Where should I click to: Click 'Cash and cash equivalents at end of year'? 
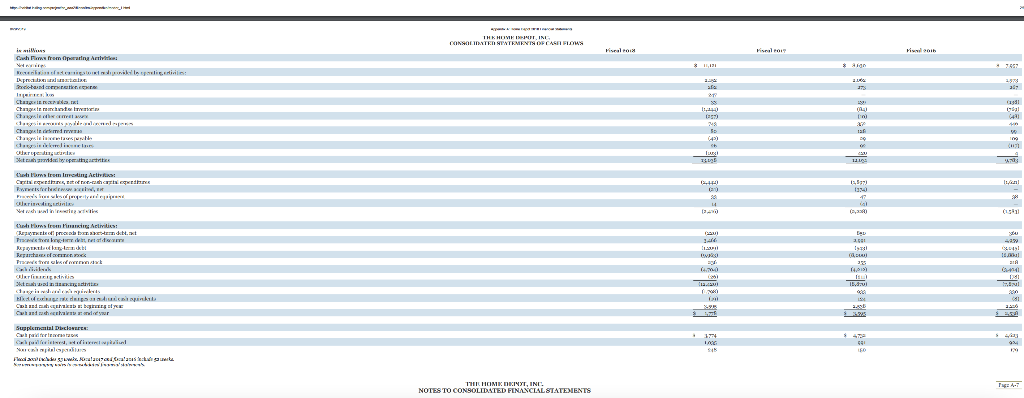[x=63, y=313]
